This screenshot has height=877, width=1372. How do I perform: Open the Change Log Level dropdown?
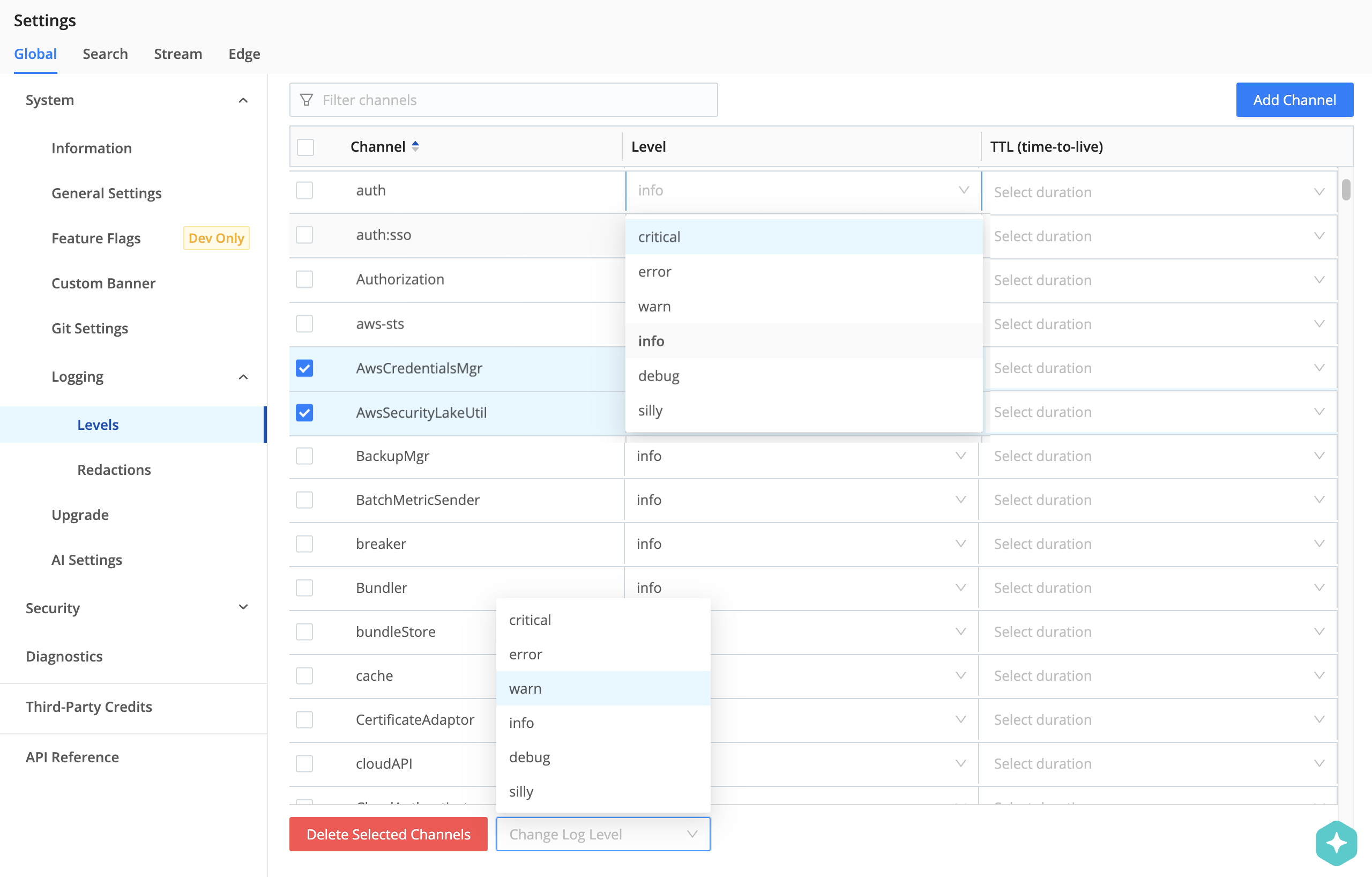pyautogui.click(x=603, y=834)
